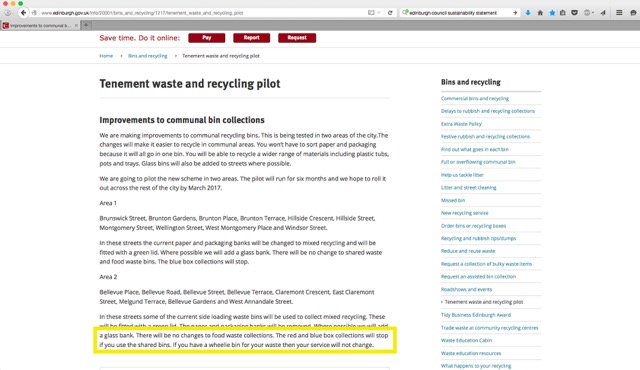Image resolution: width=640 pixels, height=370 pixels.
Task: Click the search engine magnifier icon
Action: coord(405,13)
